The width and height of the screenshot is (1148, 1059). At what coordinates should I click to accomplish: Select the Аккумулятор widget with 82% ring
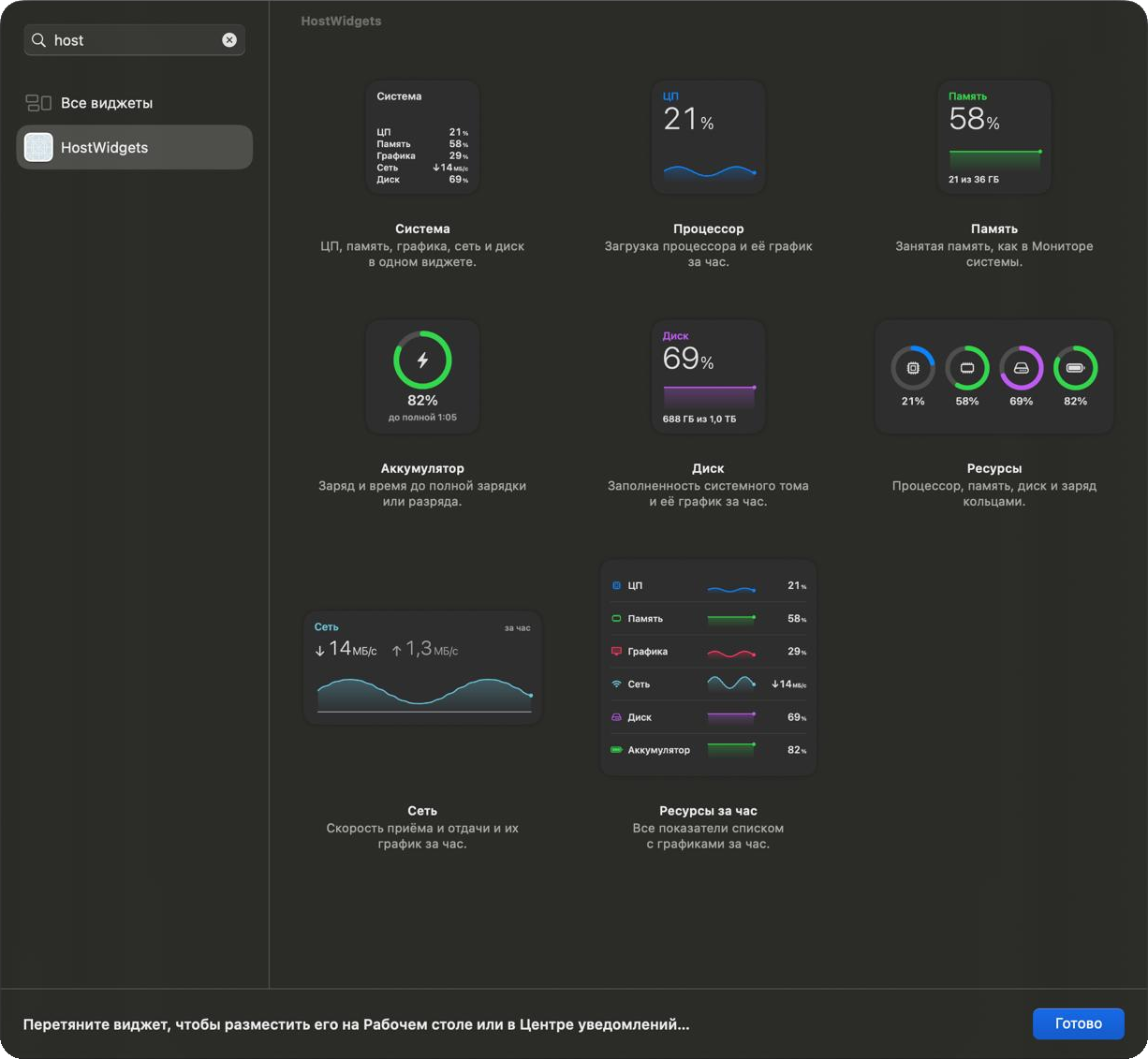click(422, 377)
